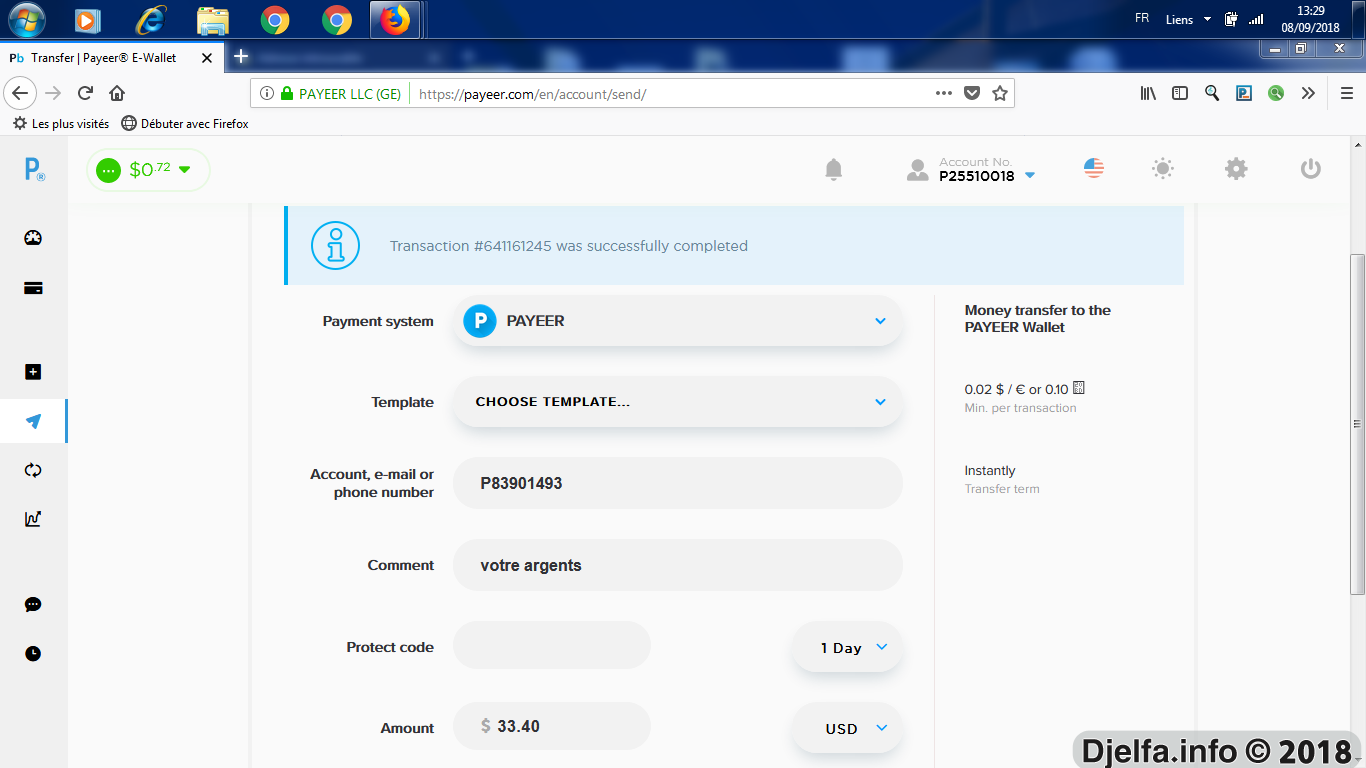Open the trade chart icon in the sidebar
Viewport: 1366px width, 768px height.
pos(33,519)
